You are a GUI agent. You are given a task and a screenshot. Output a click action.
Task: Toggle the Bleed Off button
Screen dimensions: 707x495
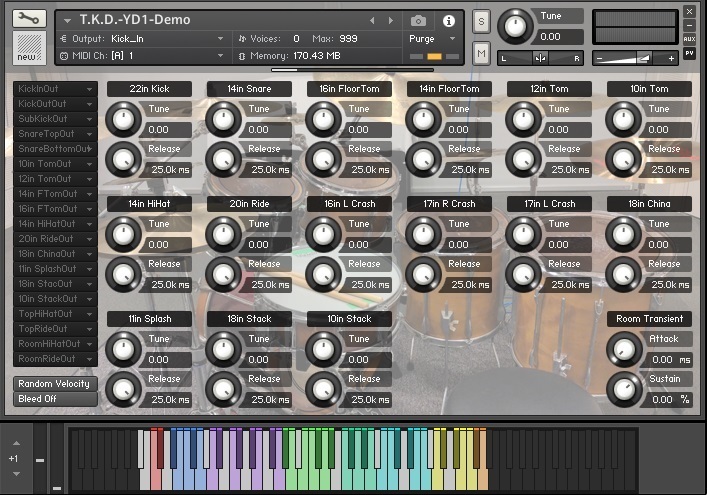[55, 399]
